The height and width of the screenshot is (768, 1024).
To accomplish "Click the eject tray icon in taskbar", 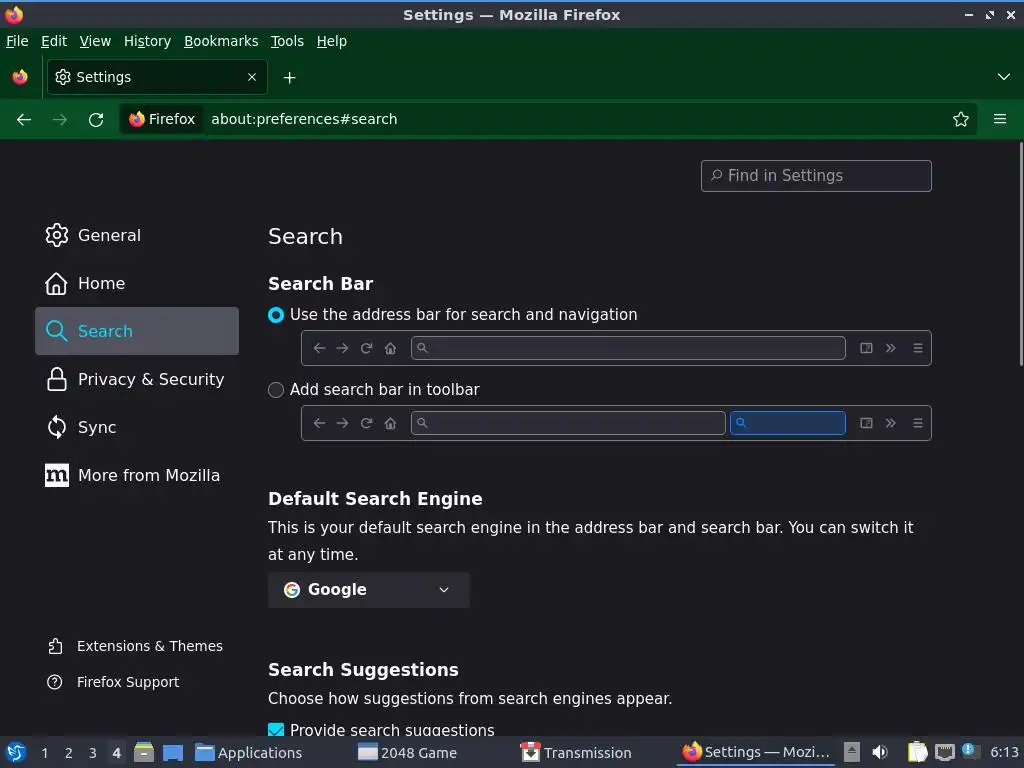I will [x=852, y=752].
